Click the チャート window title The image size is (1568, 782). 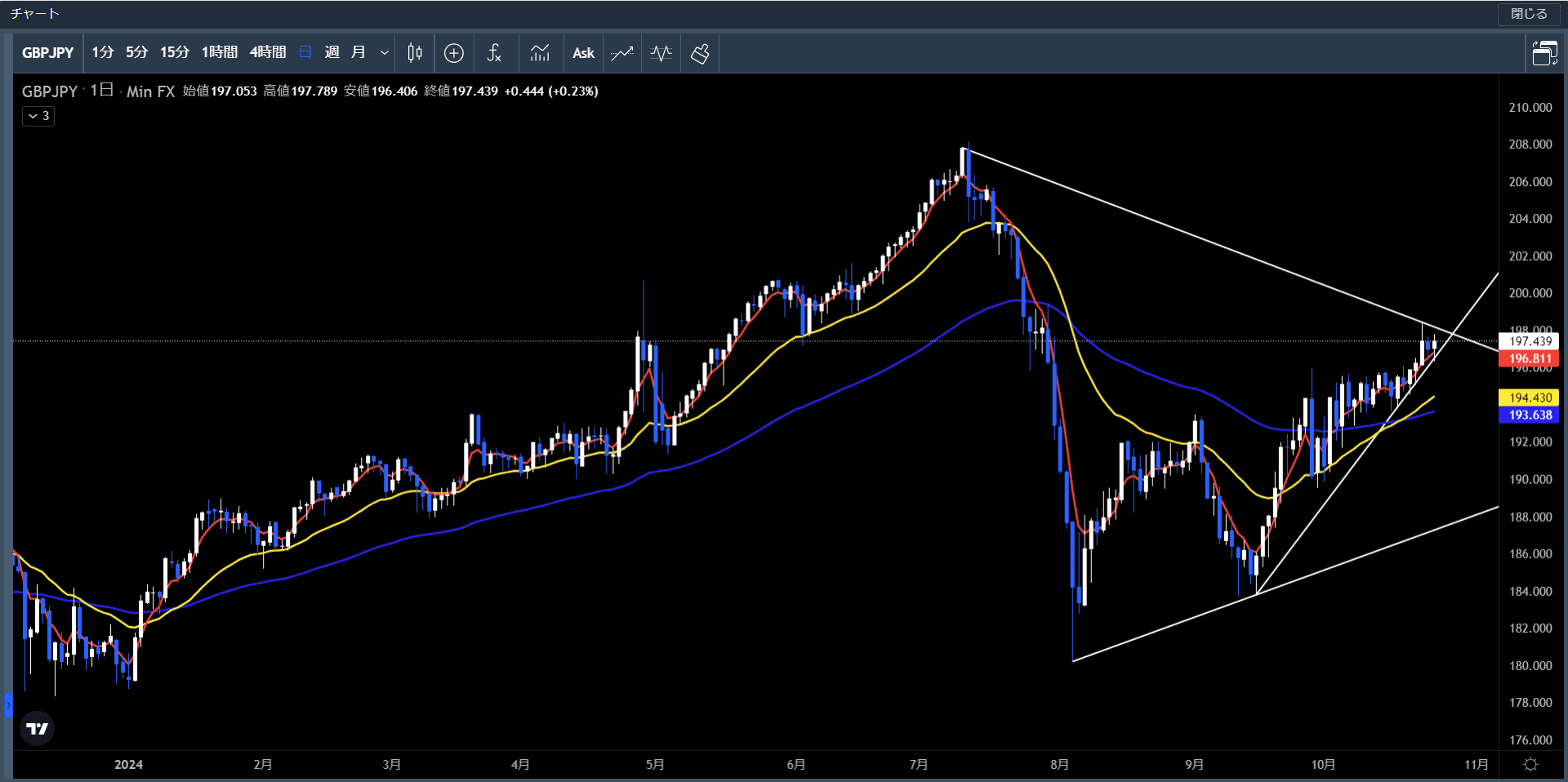click(x=35, y=14)
